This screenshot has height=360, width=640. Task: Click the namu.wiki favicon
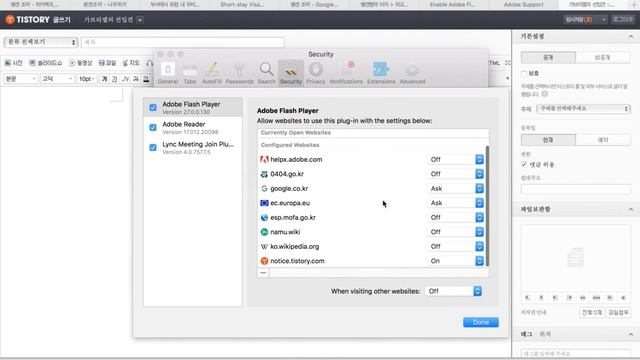[264, 232]
